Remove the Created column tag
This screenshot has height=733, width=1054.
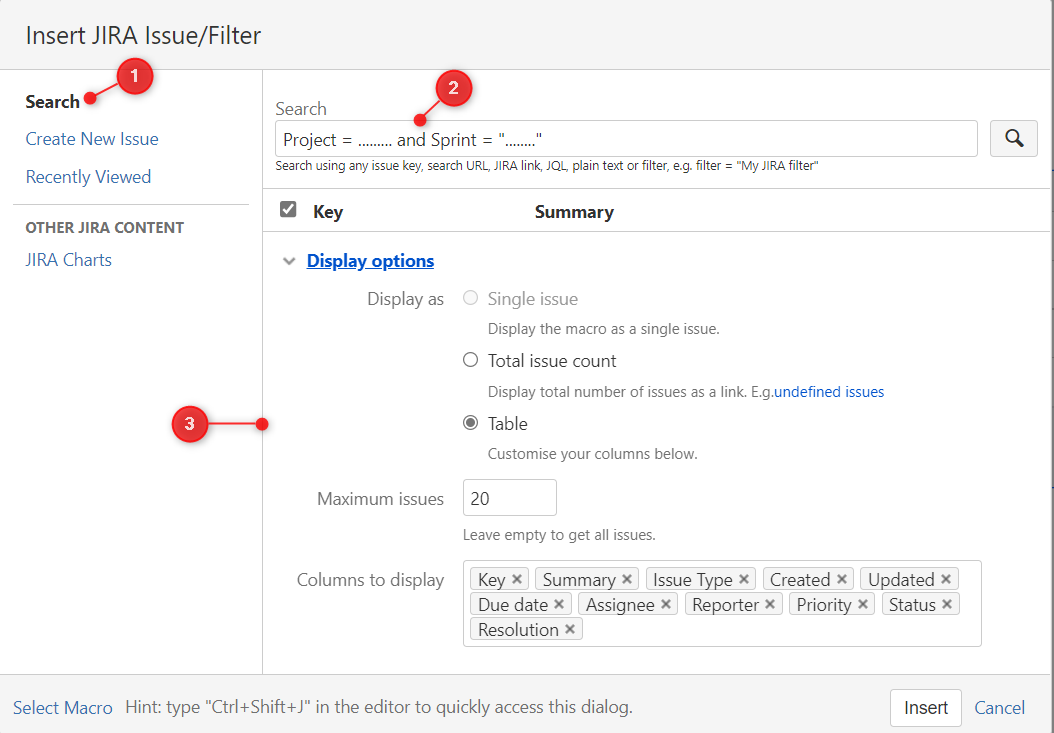[842, 579]
